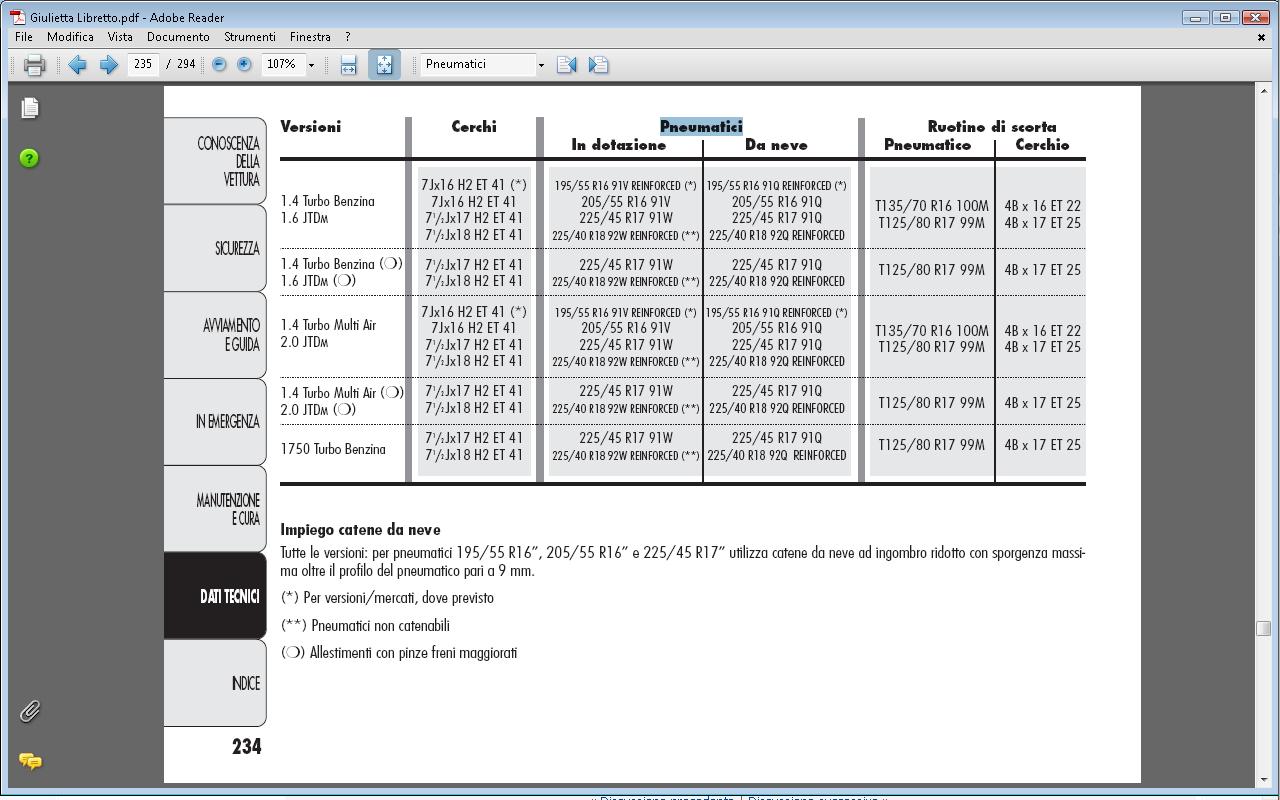Open the Pages panel in the left sidebar
The height and width of the screenshot is (800, 1280).
click(x=30, y=108)
